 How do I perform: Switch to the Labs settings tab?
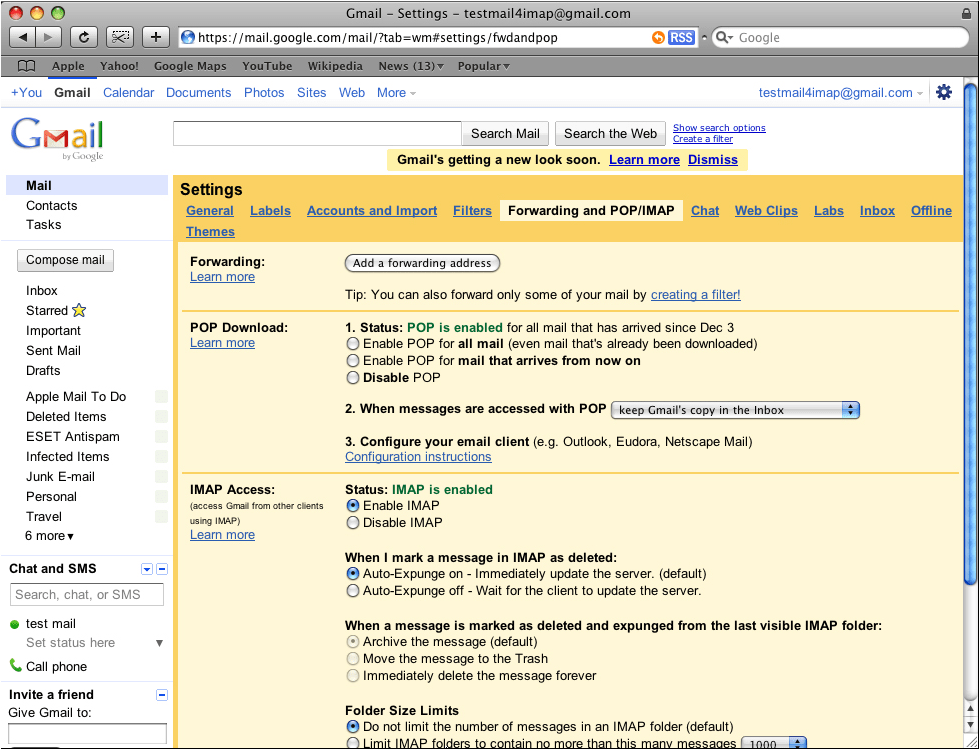point(828,211)
